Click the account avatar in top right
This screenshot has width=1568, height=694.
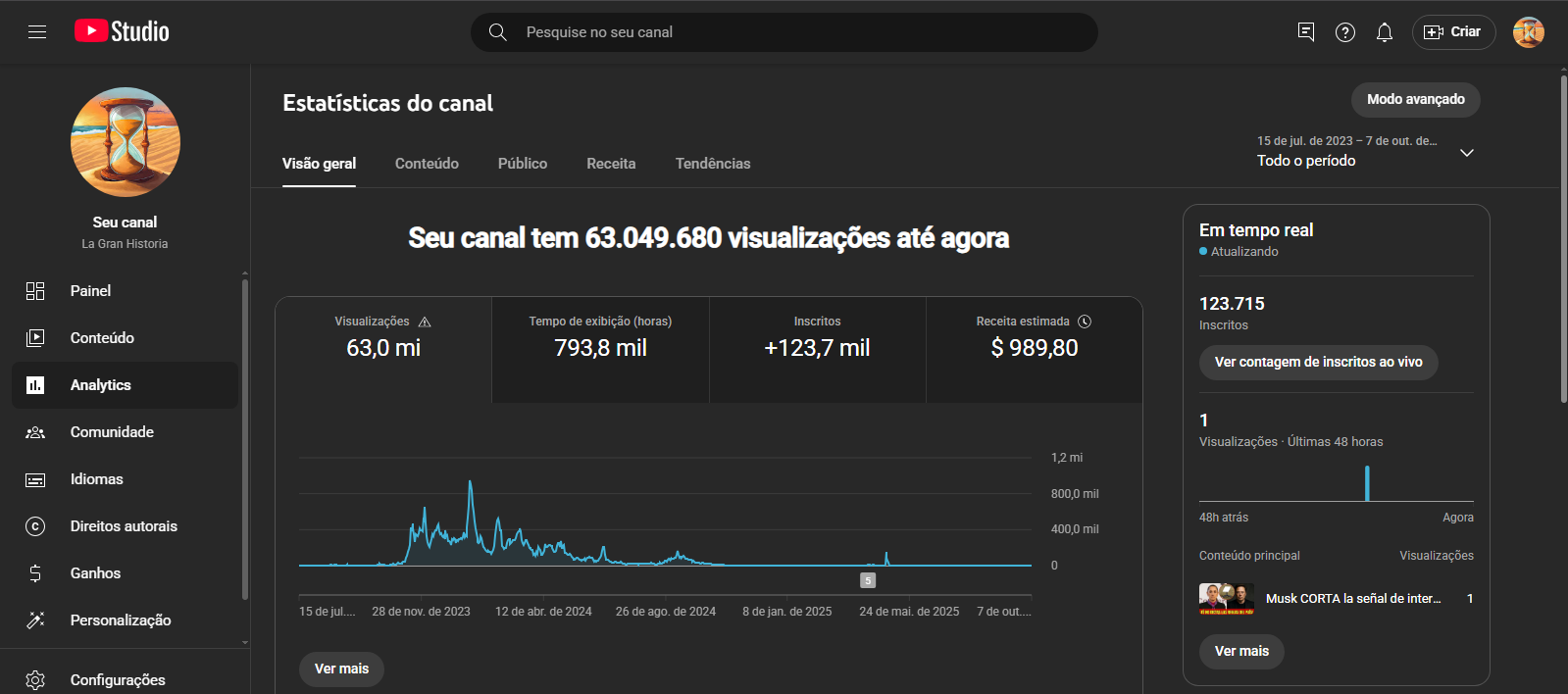pyautogui.click(x=1528, y=32)
